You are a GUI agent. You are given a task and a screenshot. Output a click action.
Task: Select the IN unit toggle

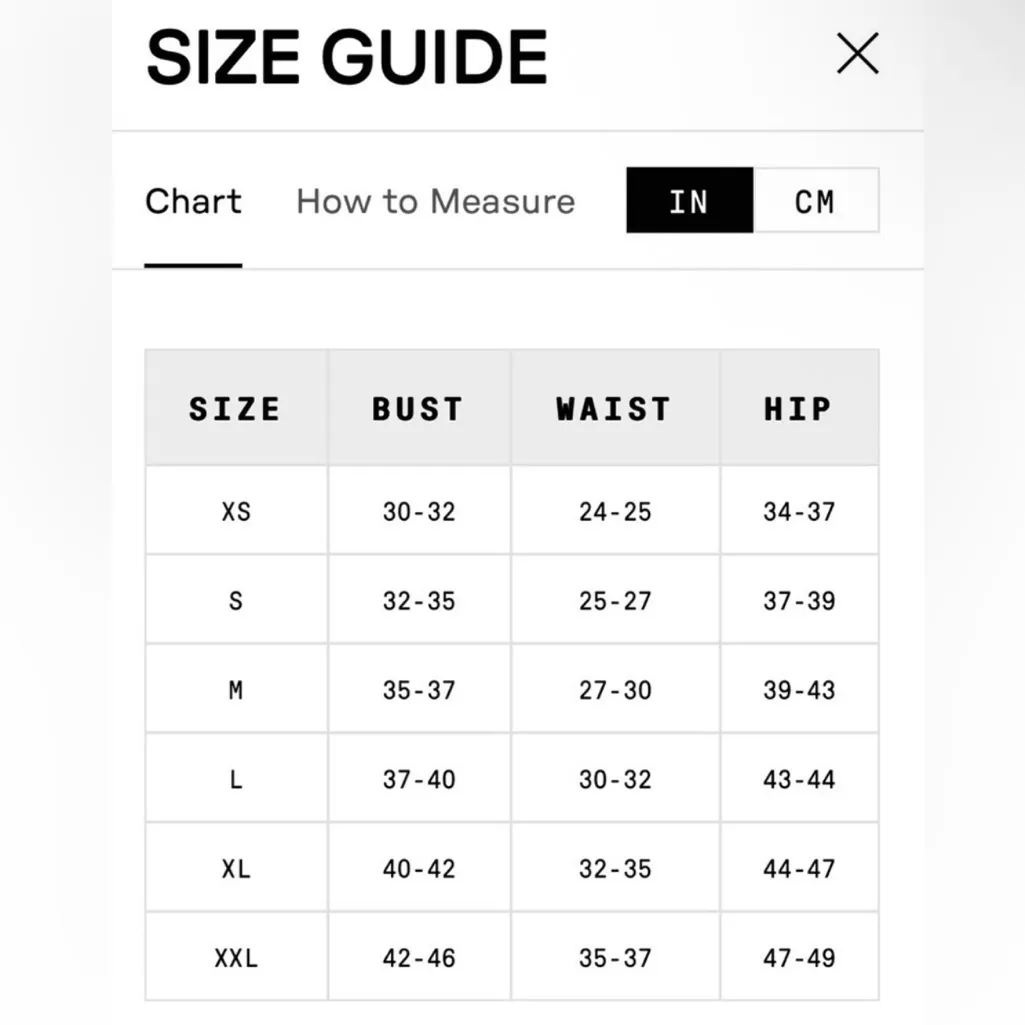coord(689,201)
